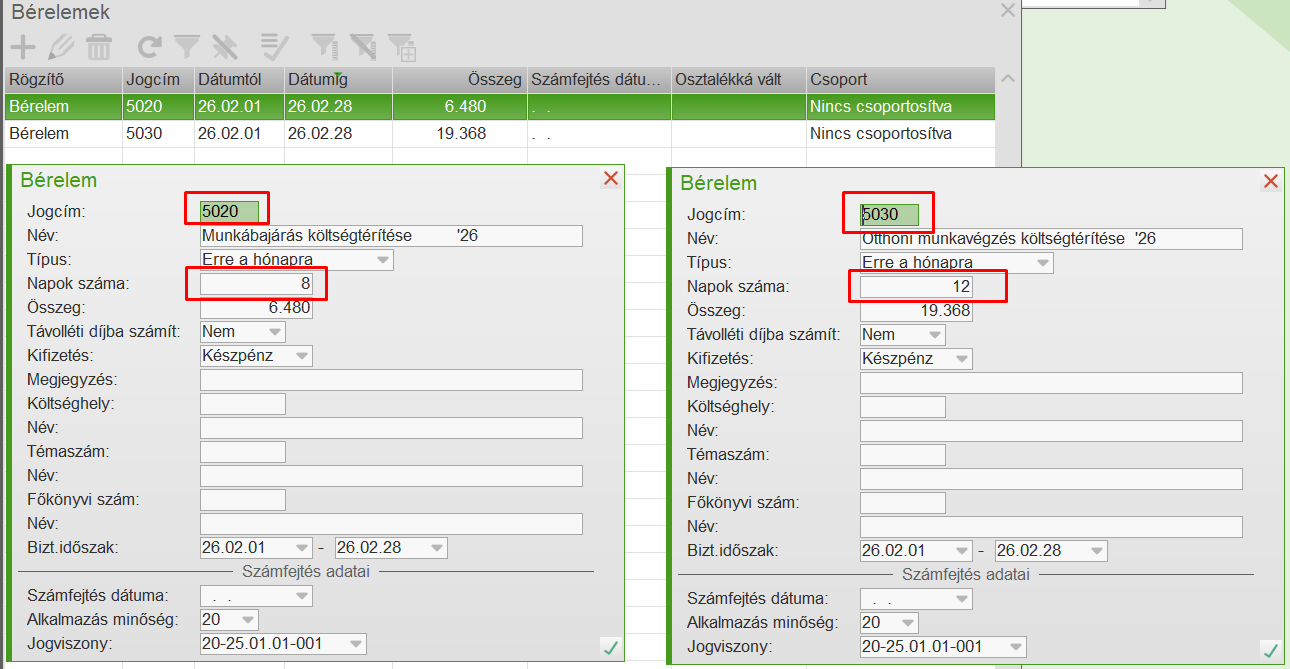1290x669 pixels.
Task: Focus the Megjegyzés field in 5030 form
Action: coord(1051,382)
